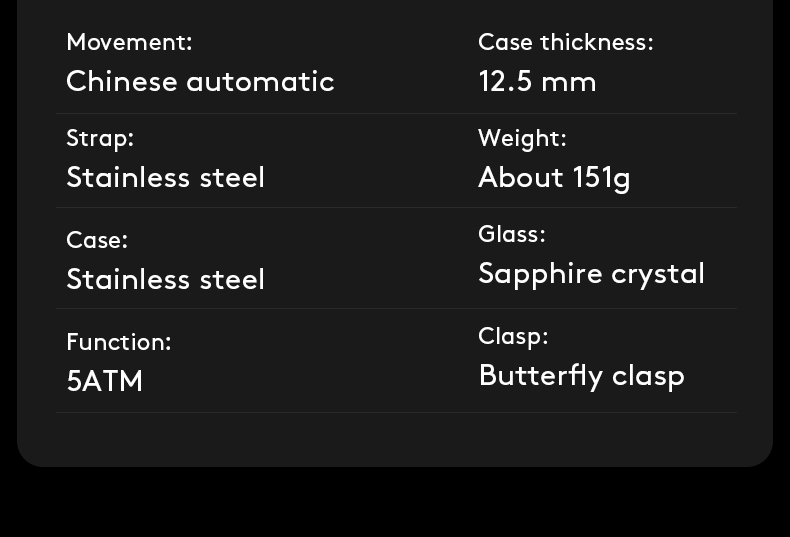Select the "Butterfly clasp" value text

tap(581, 375)
